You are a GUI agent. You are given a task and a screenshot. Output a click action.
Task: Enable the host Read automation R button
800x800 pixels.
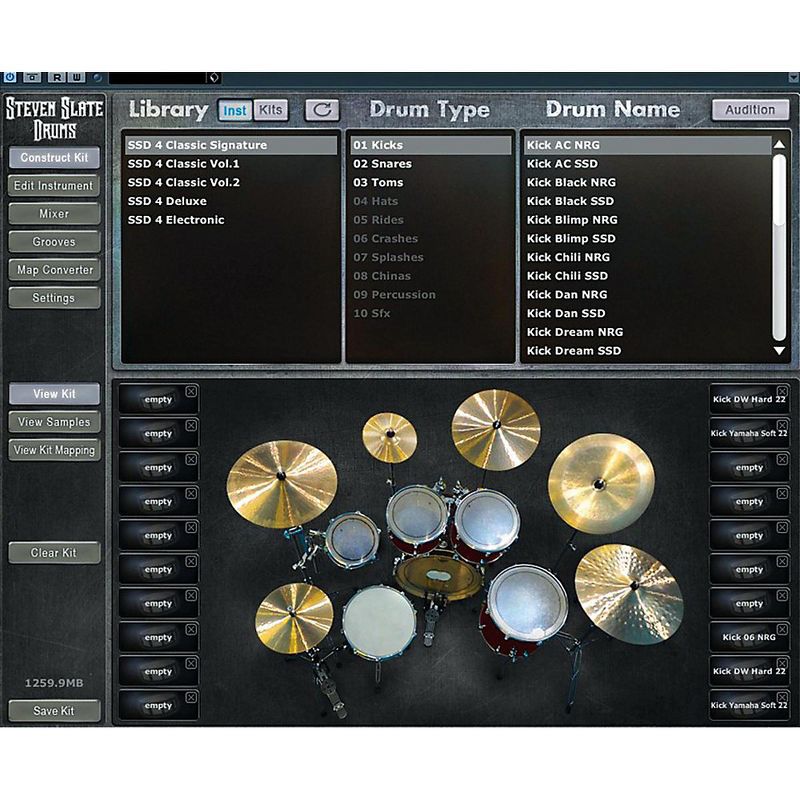click(57, 77)
